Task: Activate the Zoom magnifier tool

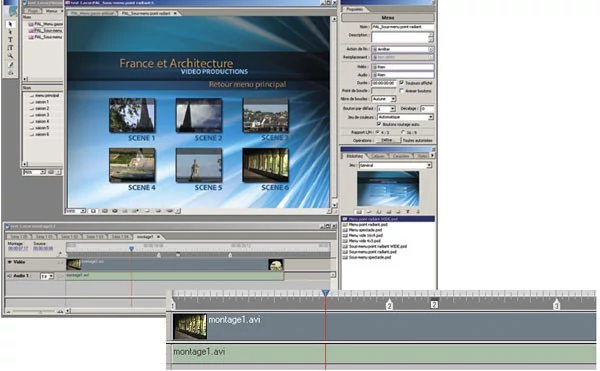Action: [10, 56]
